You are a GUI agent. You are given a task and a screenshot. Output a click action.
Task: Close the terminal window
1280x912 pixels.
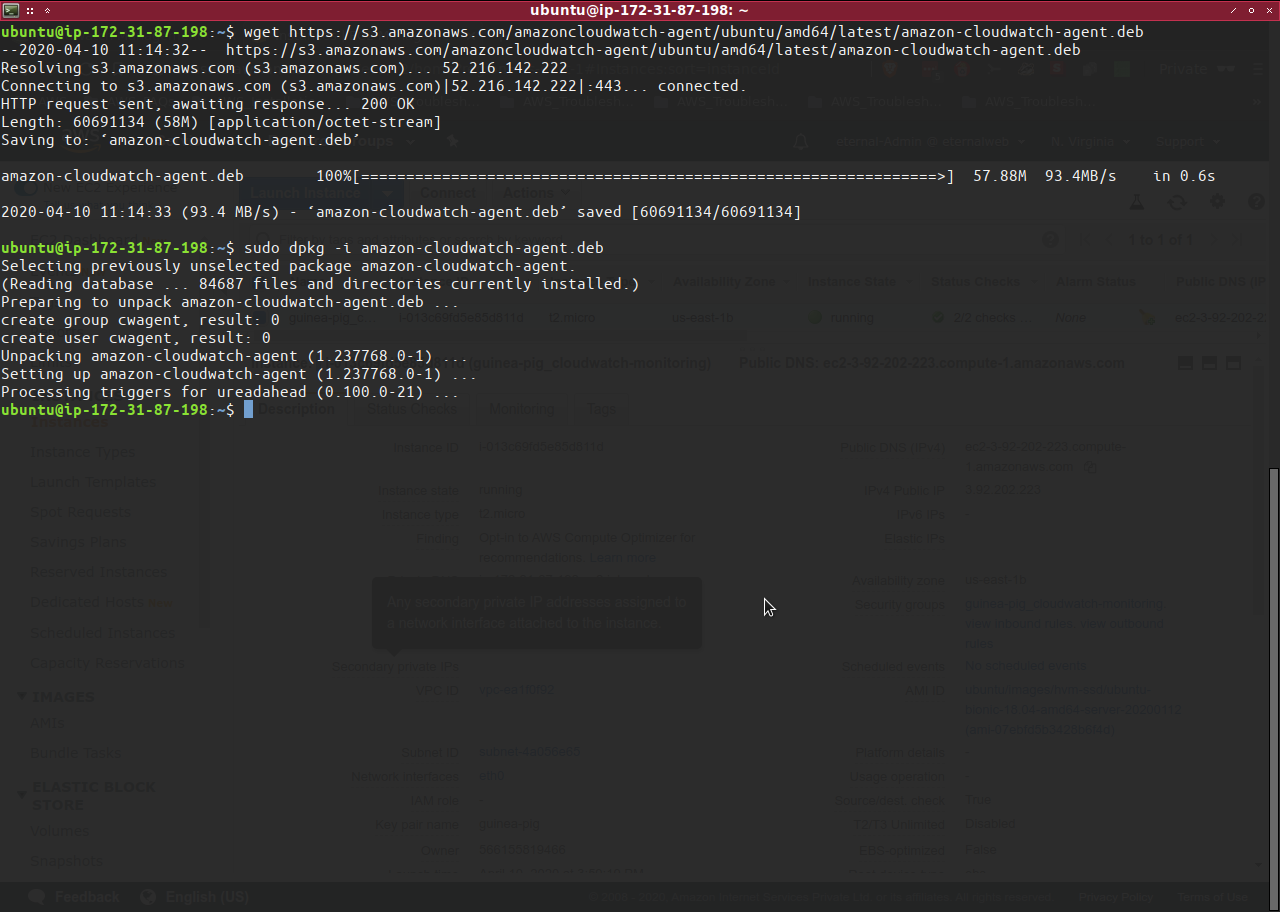click(1268, 9)
